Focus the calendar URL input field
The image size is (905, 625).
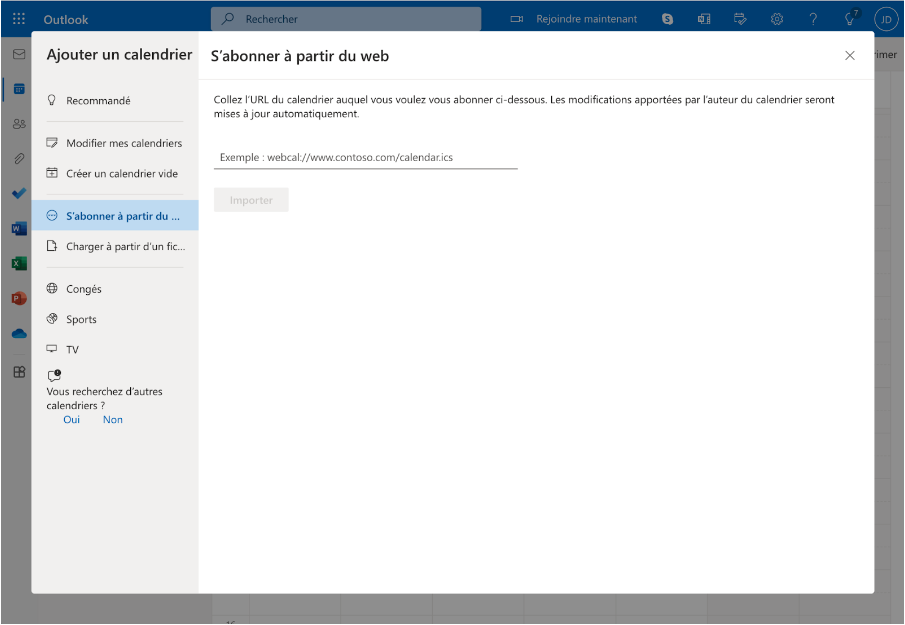[365, 157]
